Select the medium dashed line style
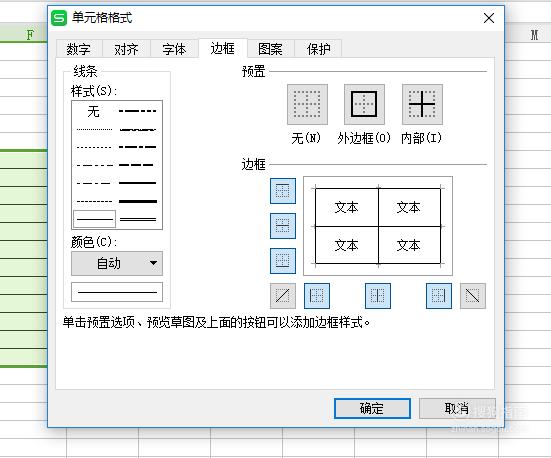This screenshot has height=458, width=551. pos(137,165)
